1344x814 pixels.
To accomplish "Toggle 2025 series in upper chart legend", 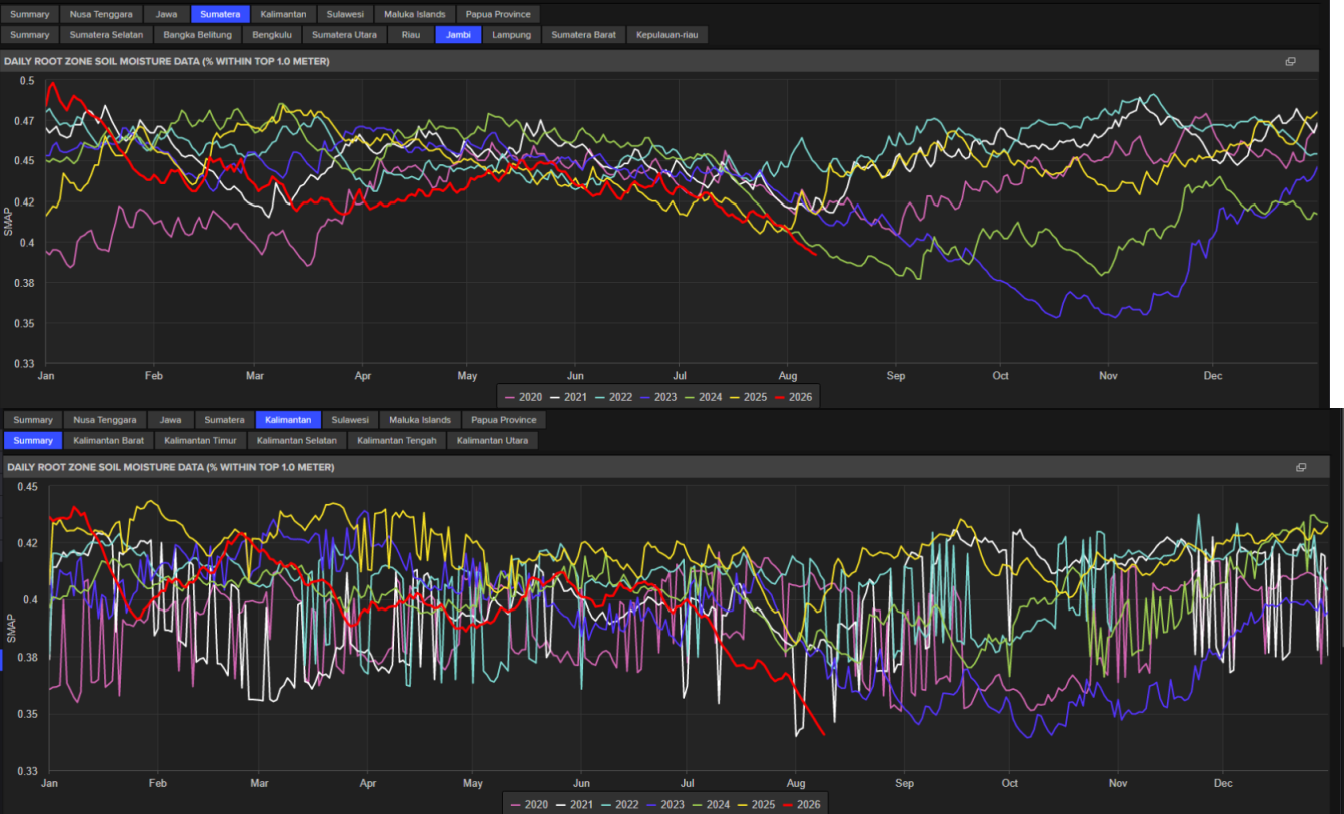I will click(x=749, y=397).
